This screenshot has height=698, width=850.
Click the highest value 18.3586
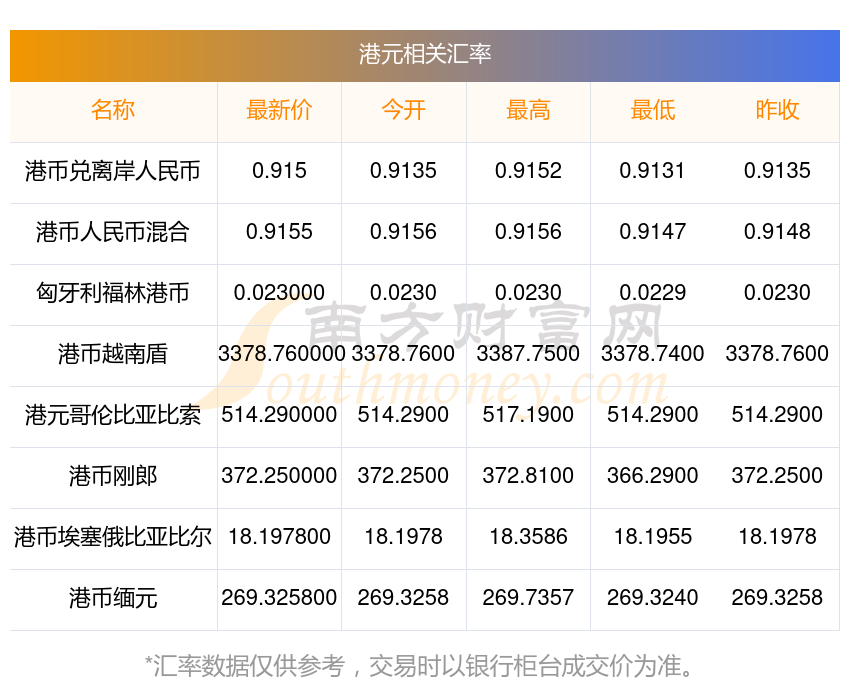tap(528, 537)
